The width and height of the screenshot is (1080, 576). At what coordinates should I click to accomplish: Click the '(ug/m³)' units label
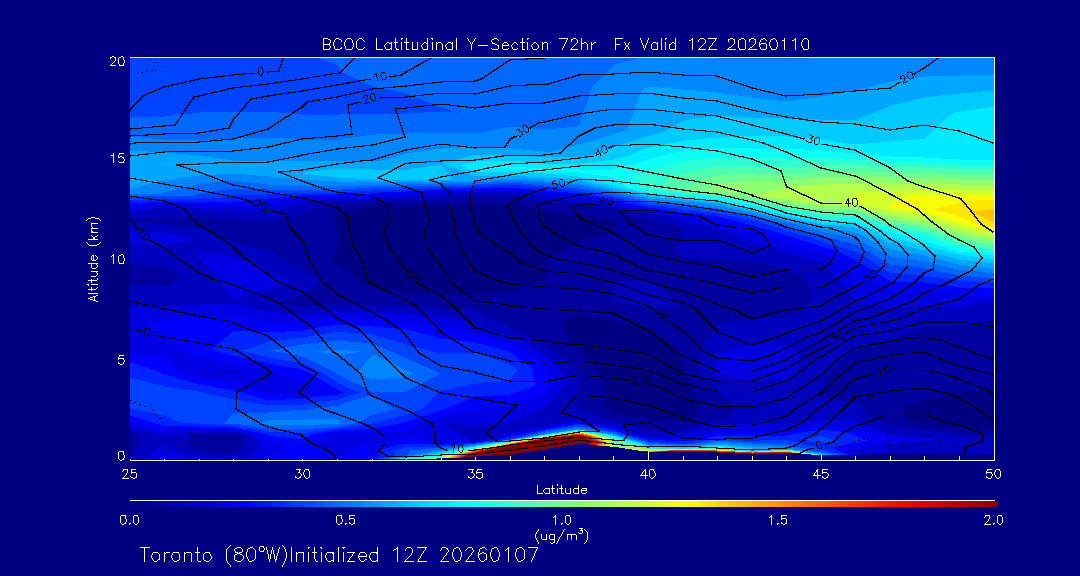tap(562, 535)
